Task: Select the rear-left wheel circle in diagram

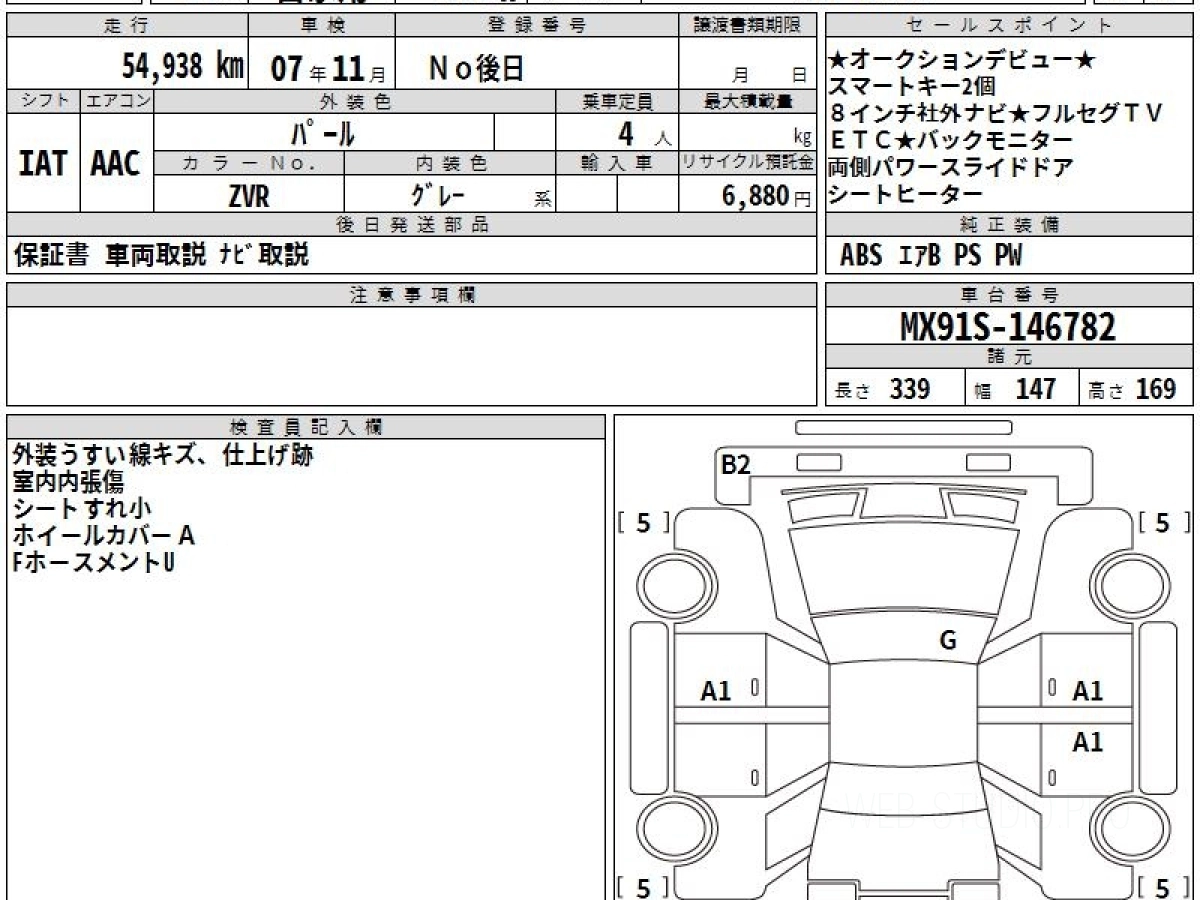Action: [666, 829]
